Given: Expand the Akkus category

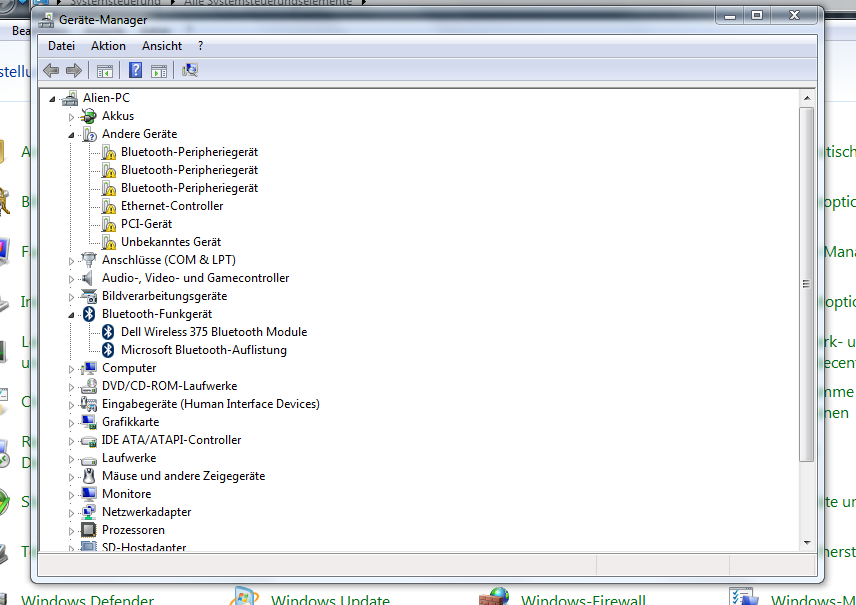Looking at the screenshot, I should [x=72, y=117].
